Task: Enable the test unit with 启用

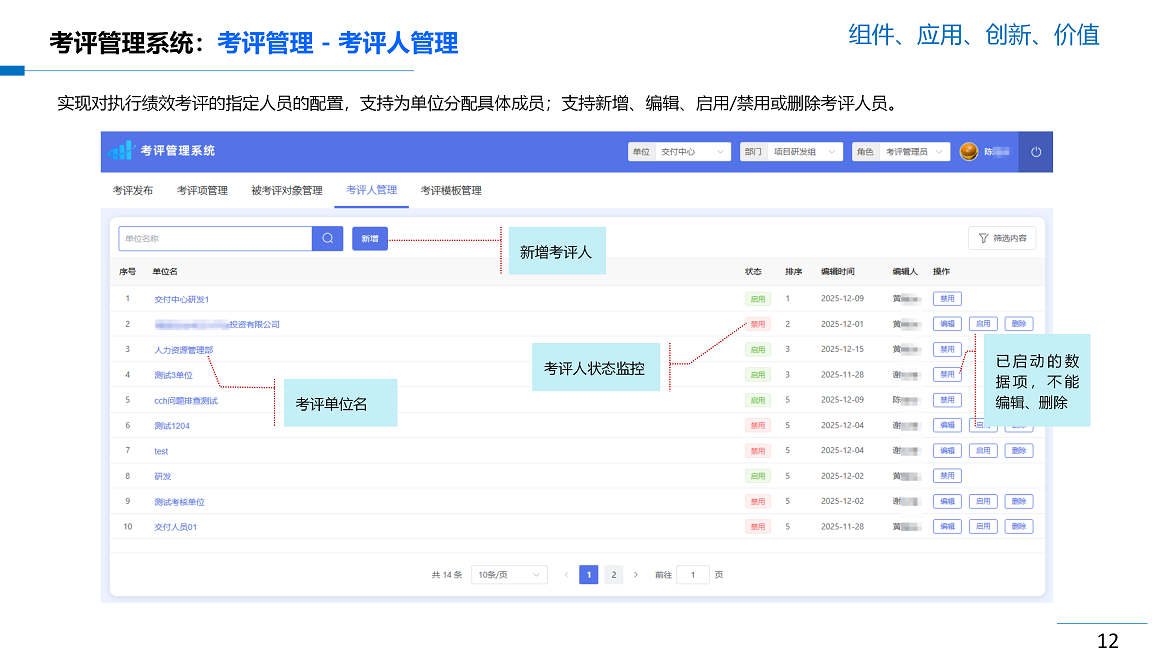Action: [983, 451]
